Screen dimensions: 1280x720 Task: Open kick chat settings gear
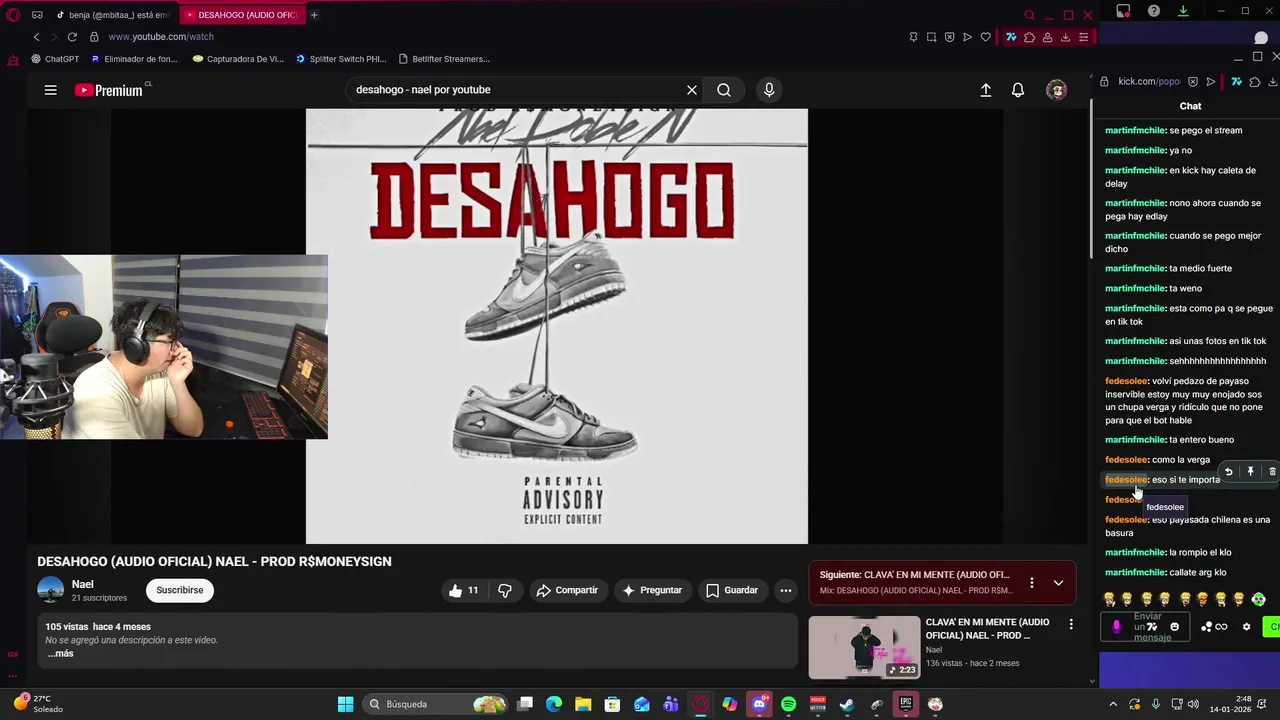click(x=1246, y=627)
